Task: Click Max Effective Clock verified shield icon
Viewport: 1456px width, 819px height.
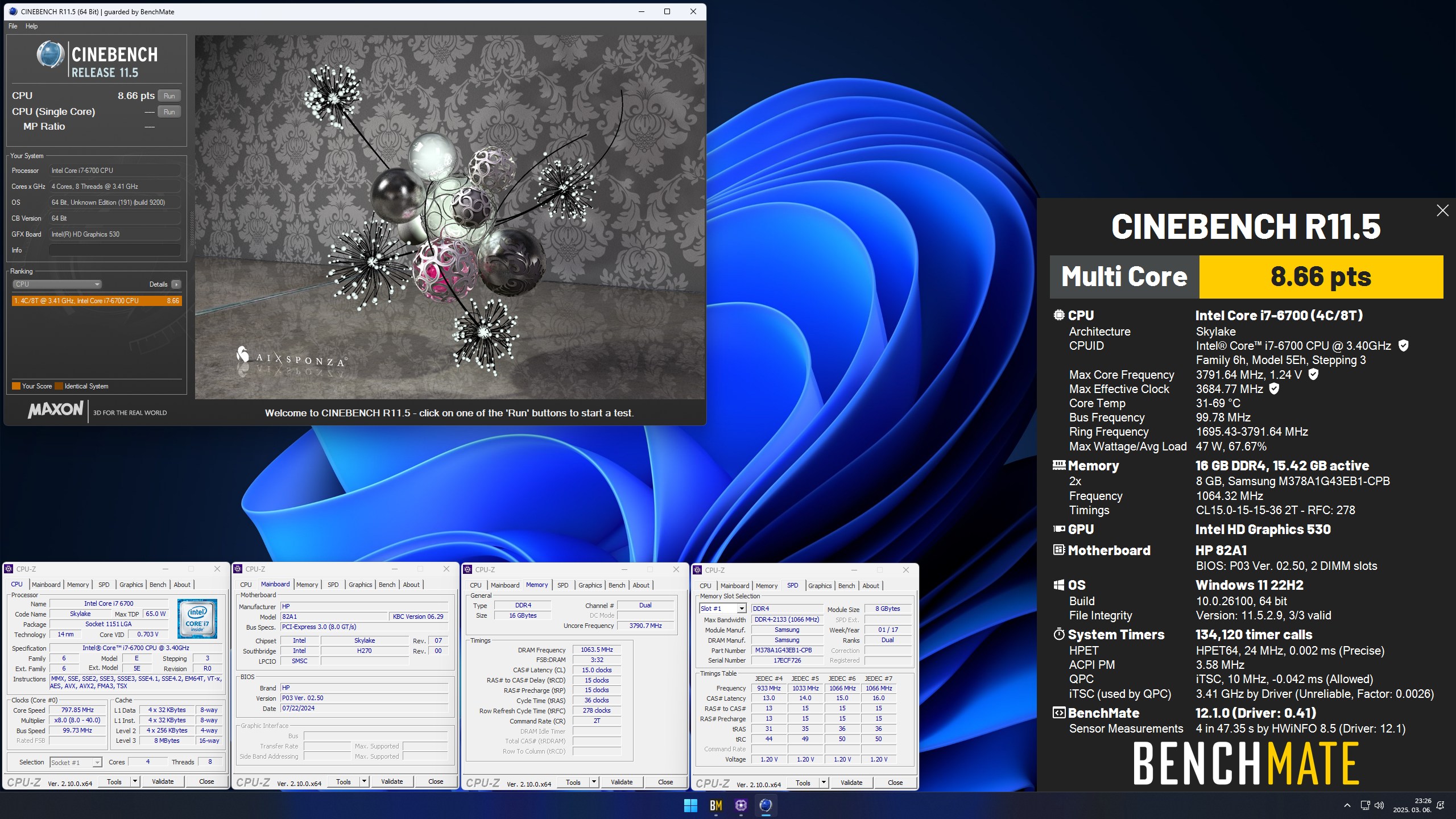Action: click(x=1274, y=388)
